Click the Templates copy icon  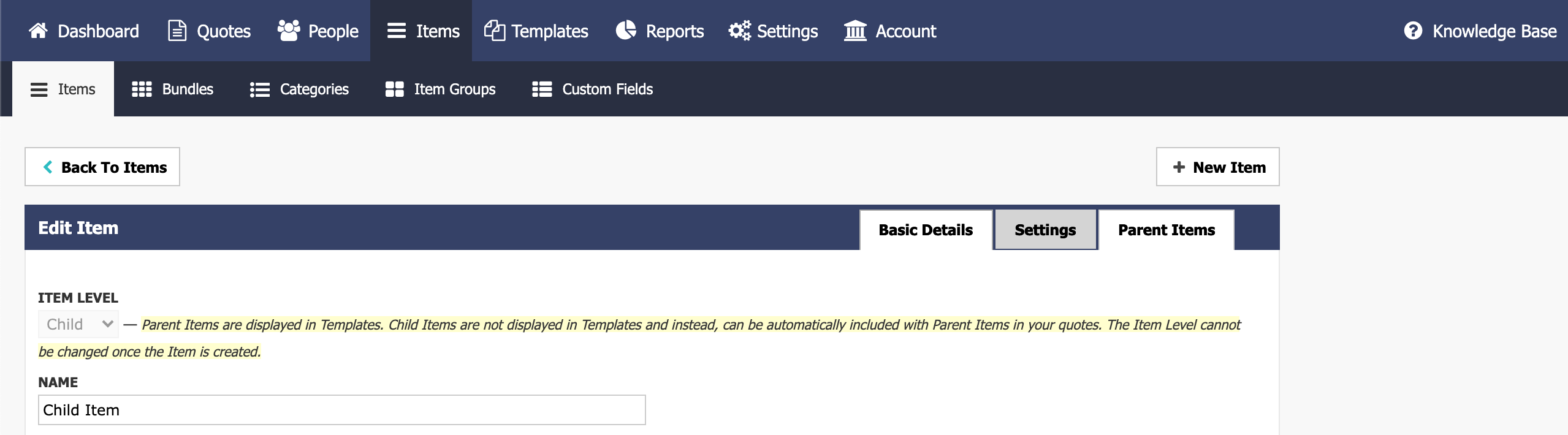[x=495, y=31]
